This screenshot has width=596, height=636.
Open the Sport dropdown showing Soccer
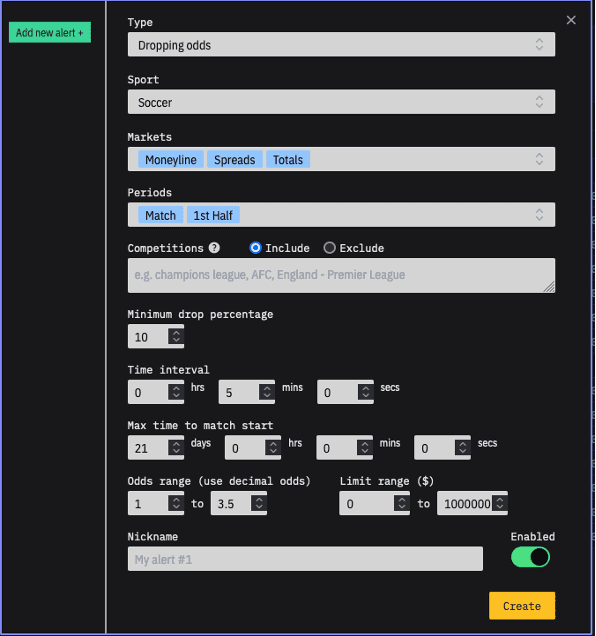341,102
